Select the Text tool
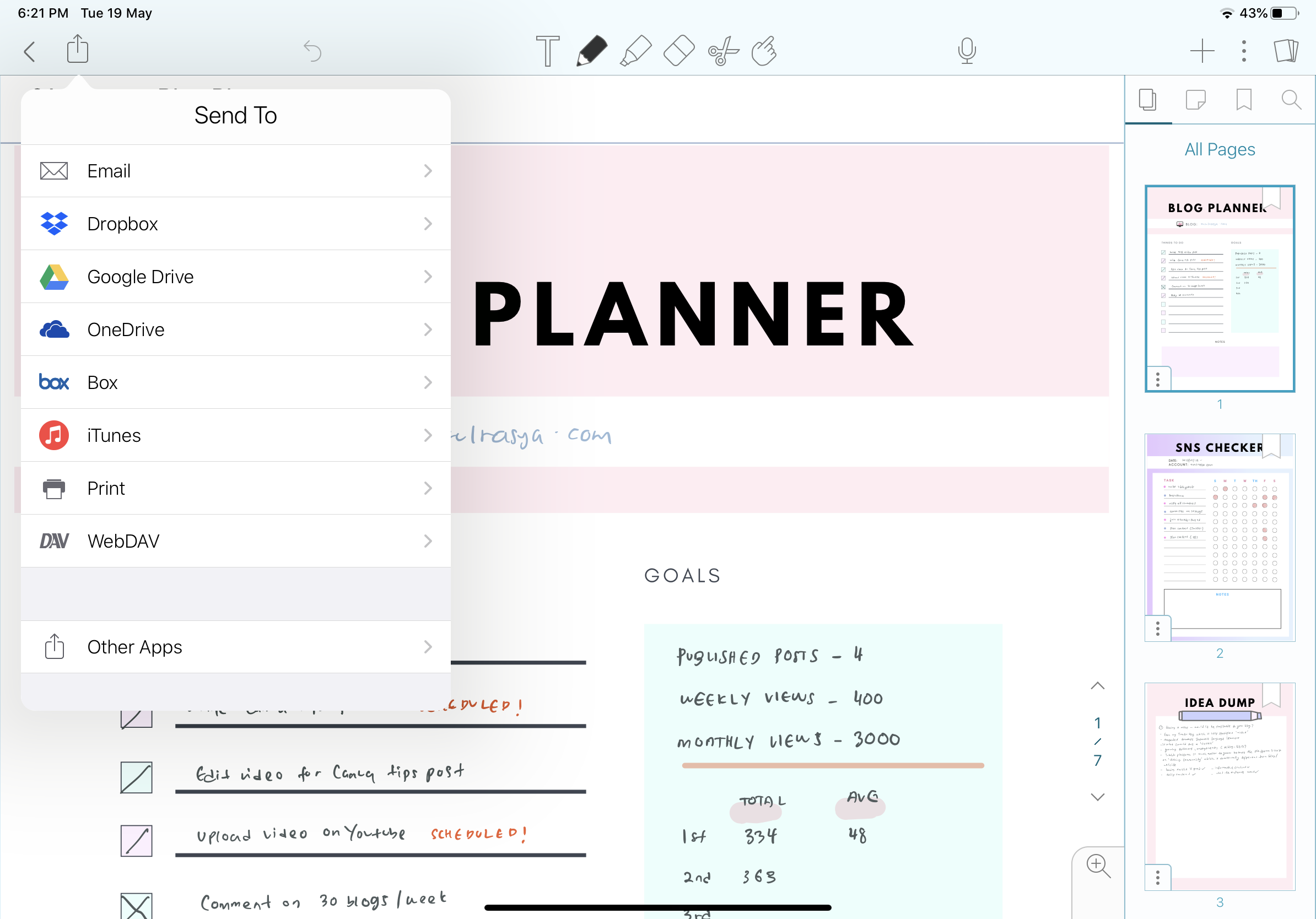Screen dimensions: 1316x919 coord(547,51)
